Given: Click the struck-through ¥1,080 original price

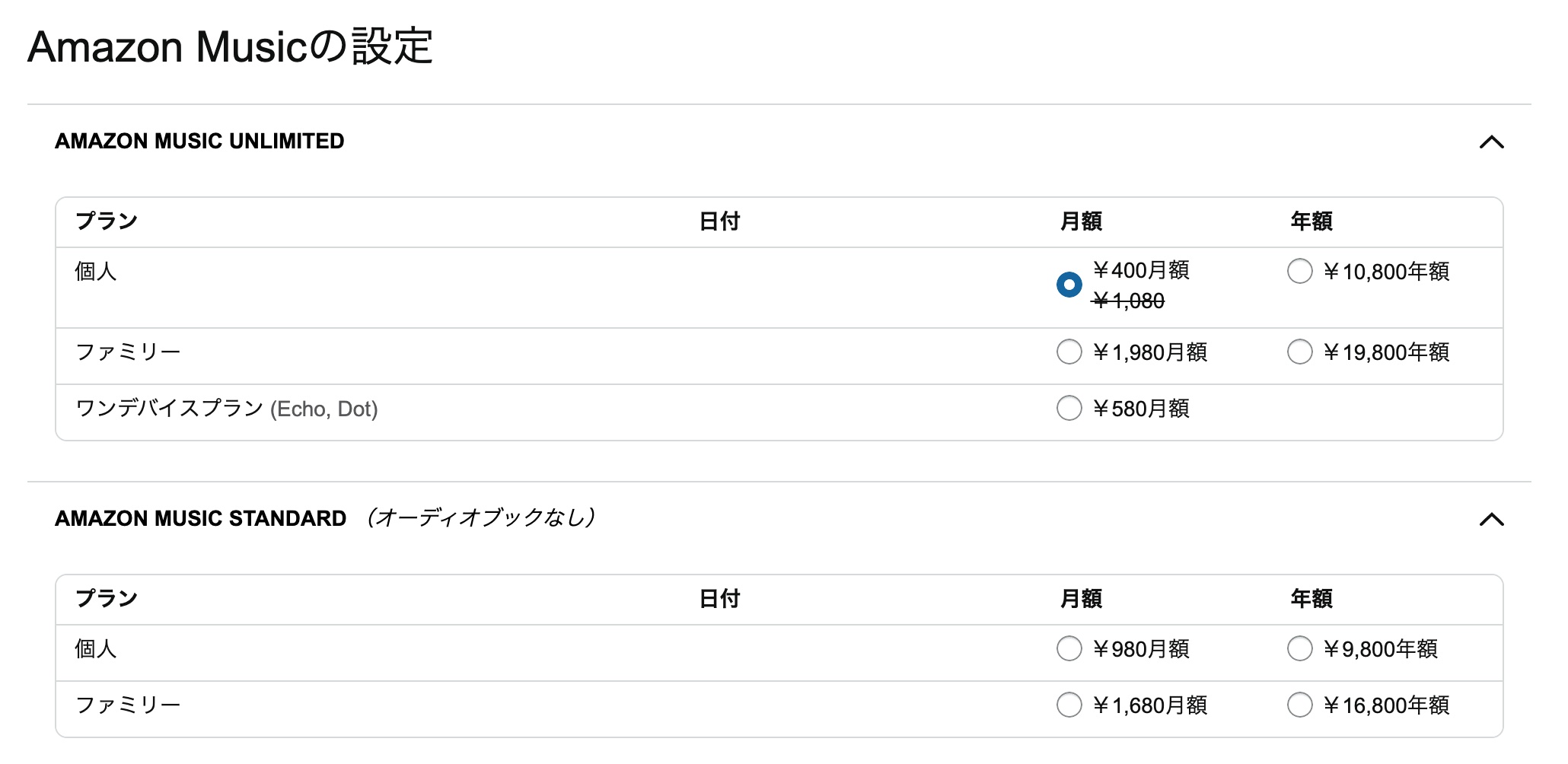Looking at the screenshot, I should coord(1128,301).
